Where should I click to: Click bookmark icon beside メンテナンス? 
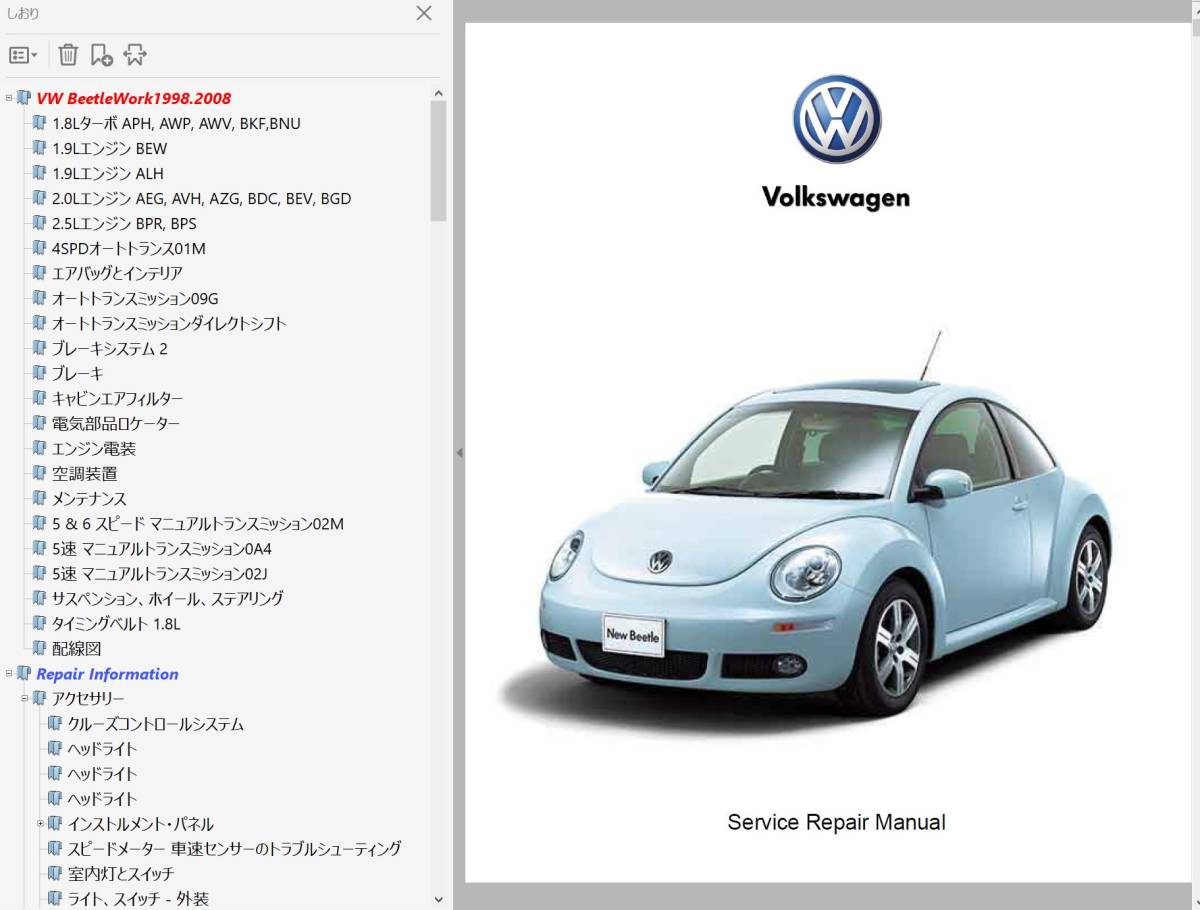(39, 498)
